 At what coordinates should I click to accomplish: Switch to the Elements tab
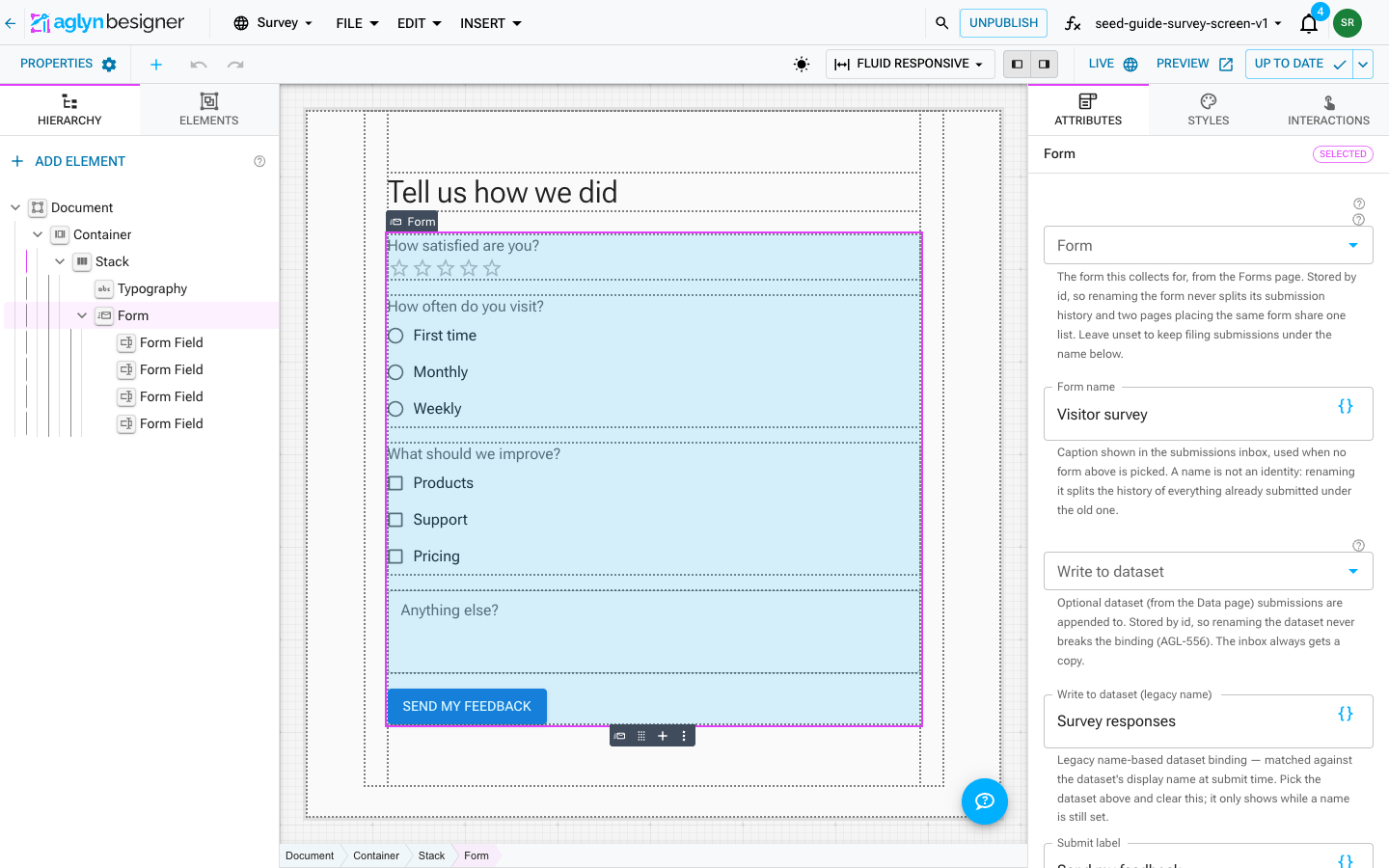209,110
